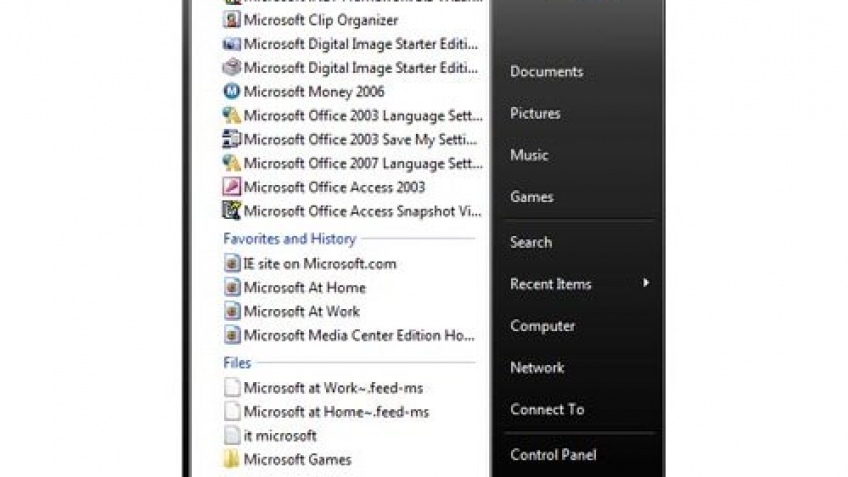Open Network from the Start menu
The width and height of the screenshot is (848, 477).
[x=537, y=368]
